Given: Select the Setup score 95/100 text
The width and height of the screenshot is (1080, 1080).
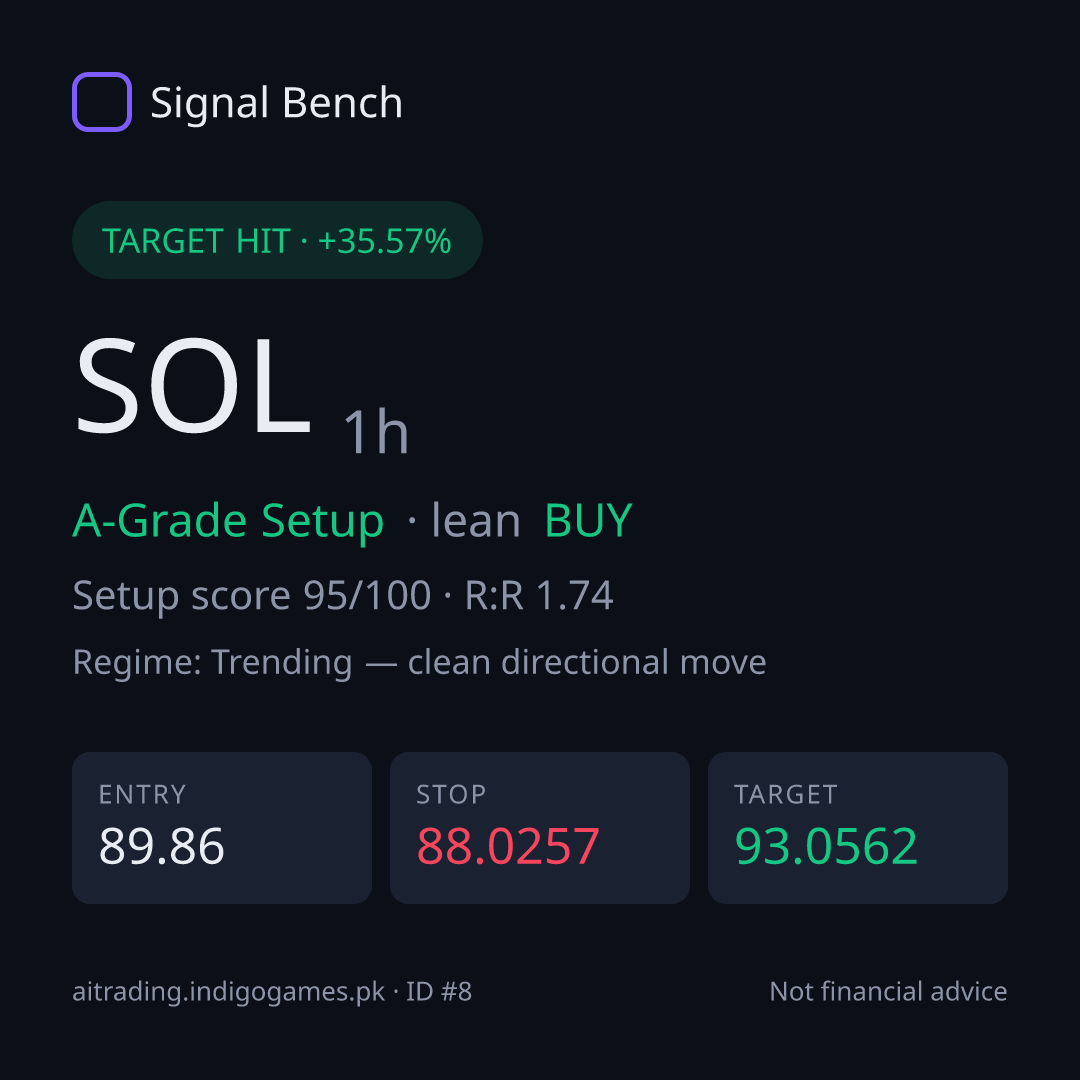Looking at the screenshot, I should point(251,595).
